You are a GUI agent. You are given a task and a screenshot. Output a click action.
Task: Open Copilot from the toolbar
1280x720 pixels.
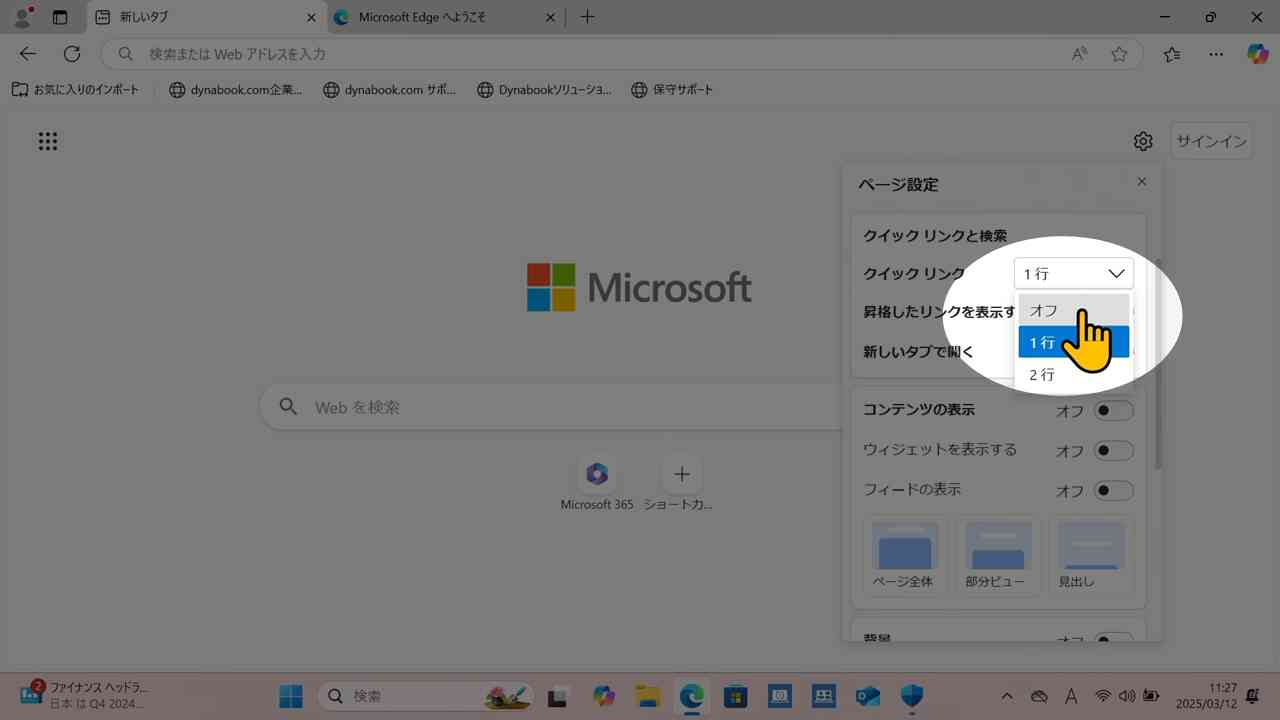coord(1257,54)
